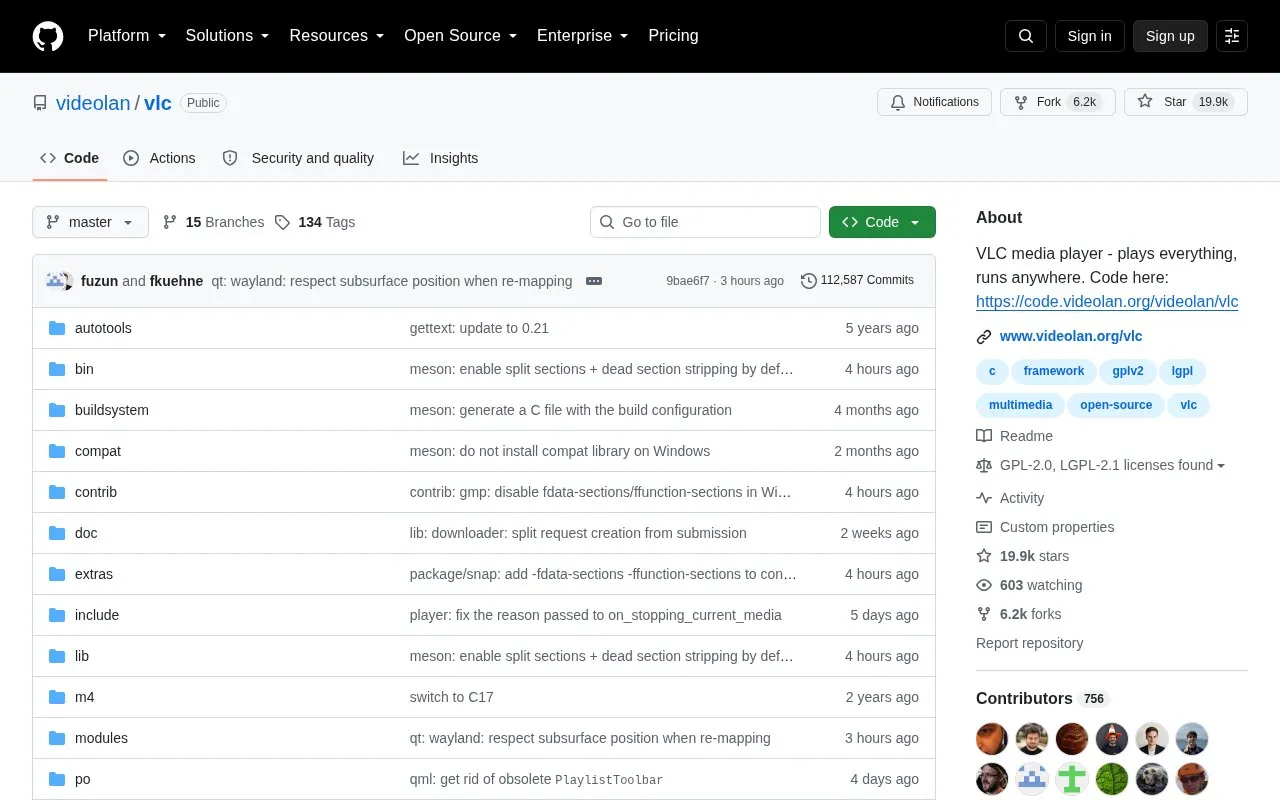Click the compat folder icon
1280x800 pixels.
(x=57, y=451)
